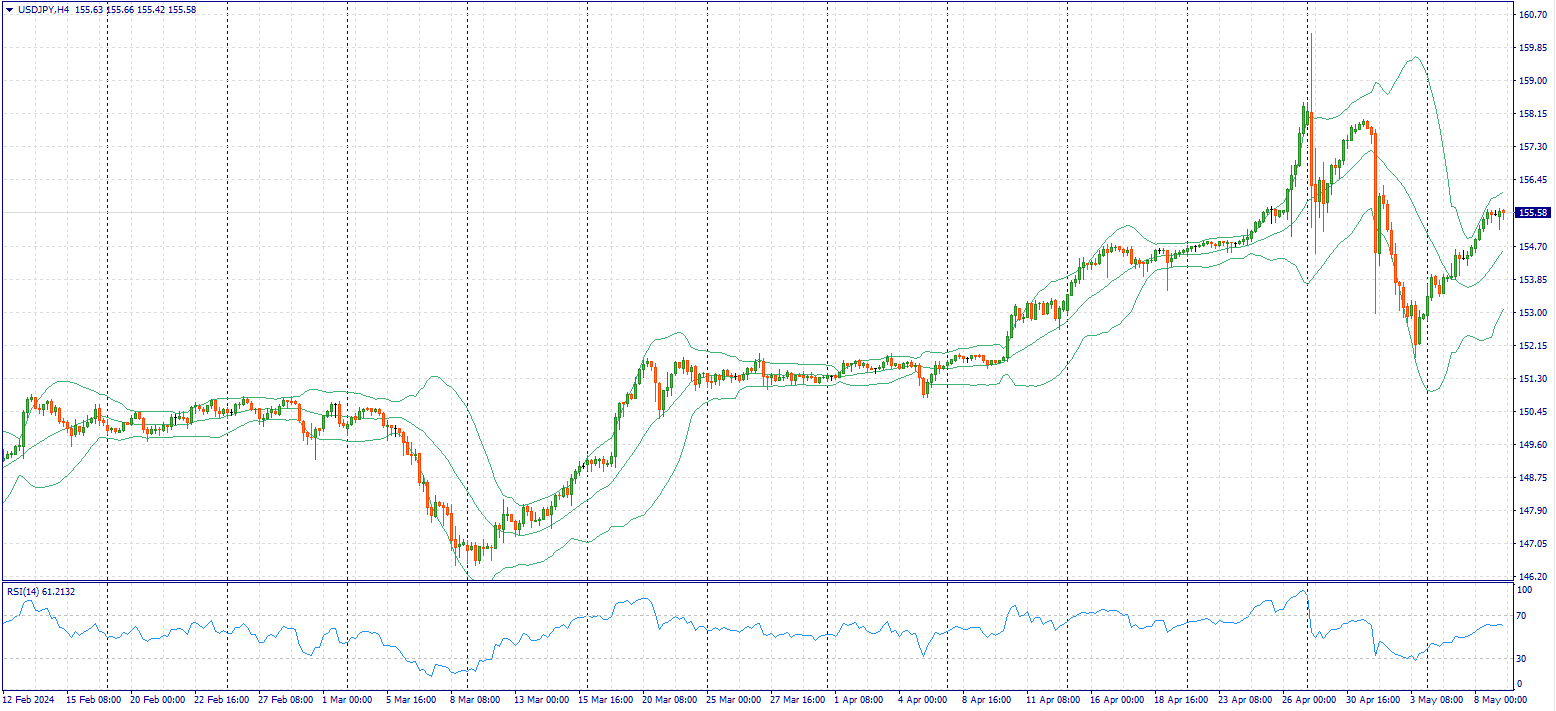Click the RSI 100 scale label
Image resolution: width=1556 pixels, height=711 pixels.
click(1526, 591)
